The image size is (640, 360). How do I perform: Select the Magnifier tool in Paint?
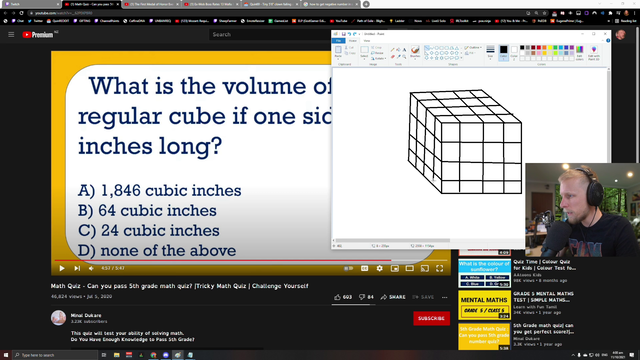tap(404, 57)
